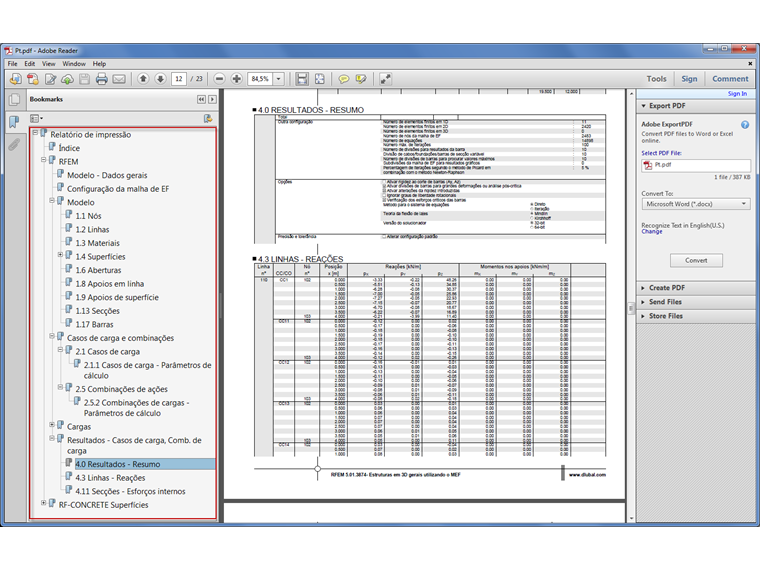This screenshot has height=570, width=760.
Task: Click the cloud upload toolbar icon
Action: pos(67,79)
